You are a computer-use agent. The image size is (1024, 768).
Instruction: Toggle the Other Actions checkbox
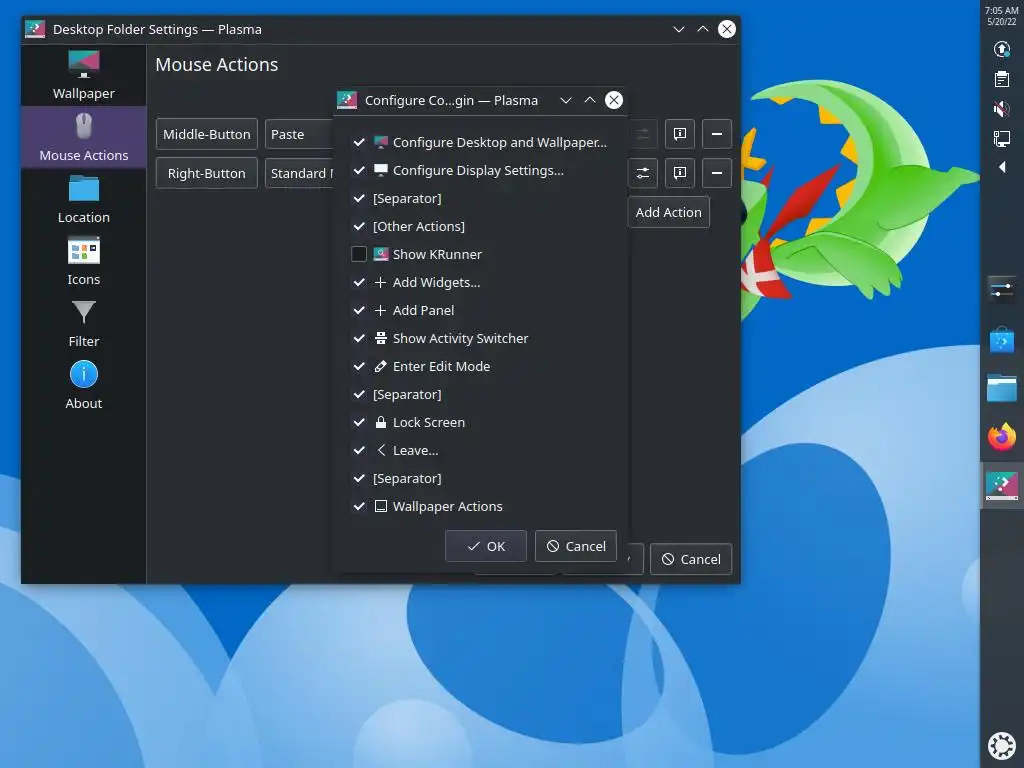point(359,226)
